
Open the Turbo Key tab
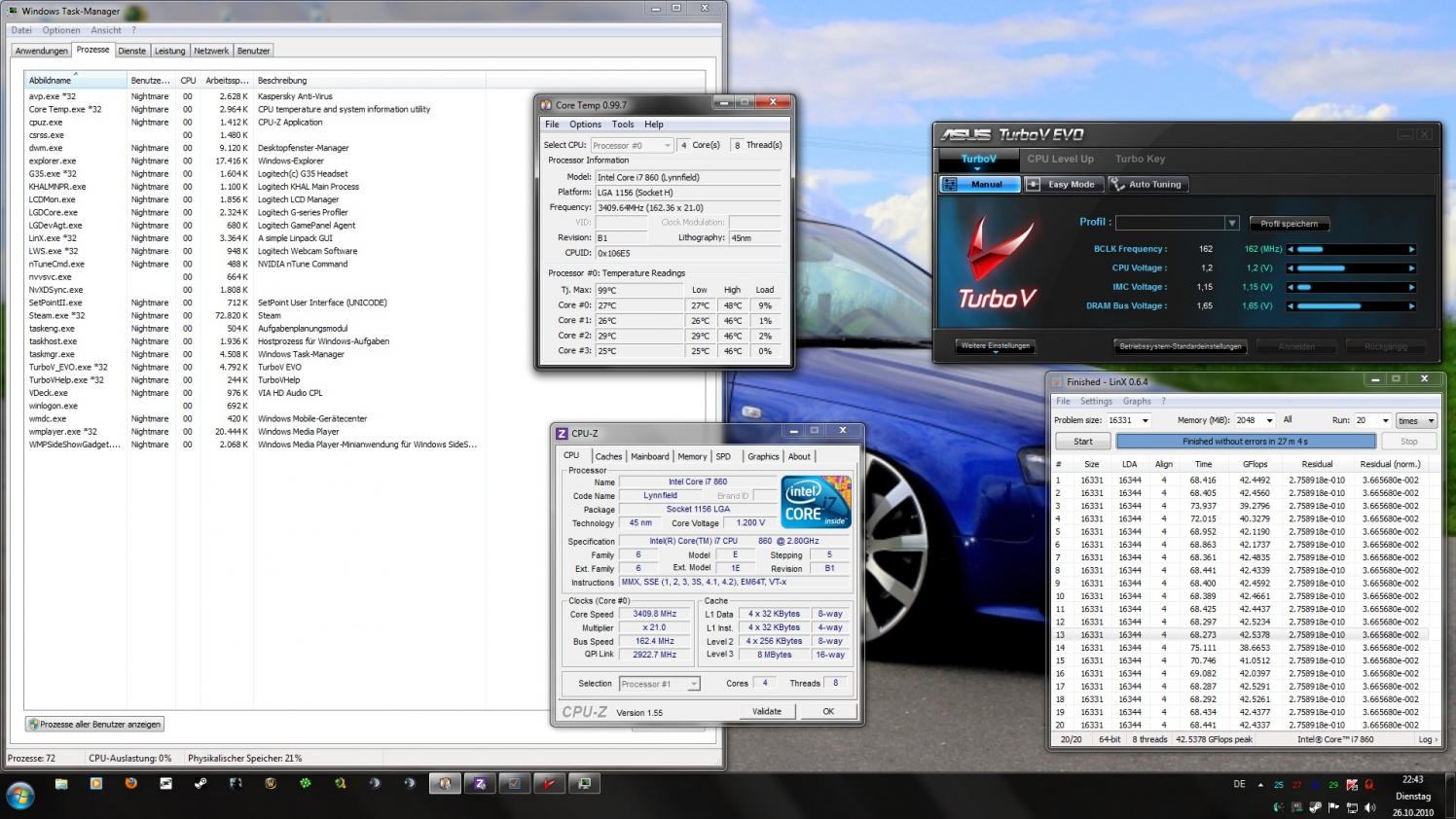click(x=1141, y=159)
